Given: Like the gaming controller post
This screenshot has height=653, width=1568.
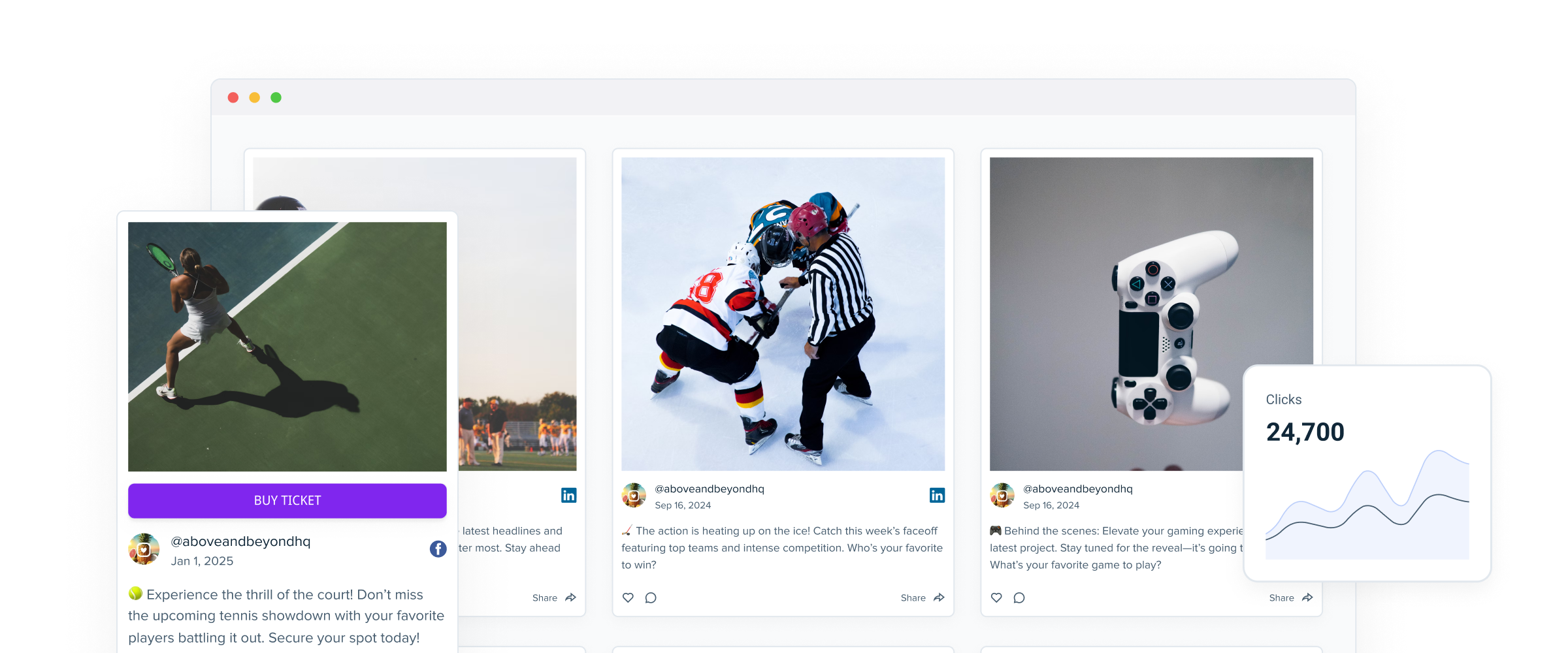Looking at the screenshot, I should coord(996,597).
